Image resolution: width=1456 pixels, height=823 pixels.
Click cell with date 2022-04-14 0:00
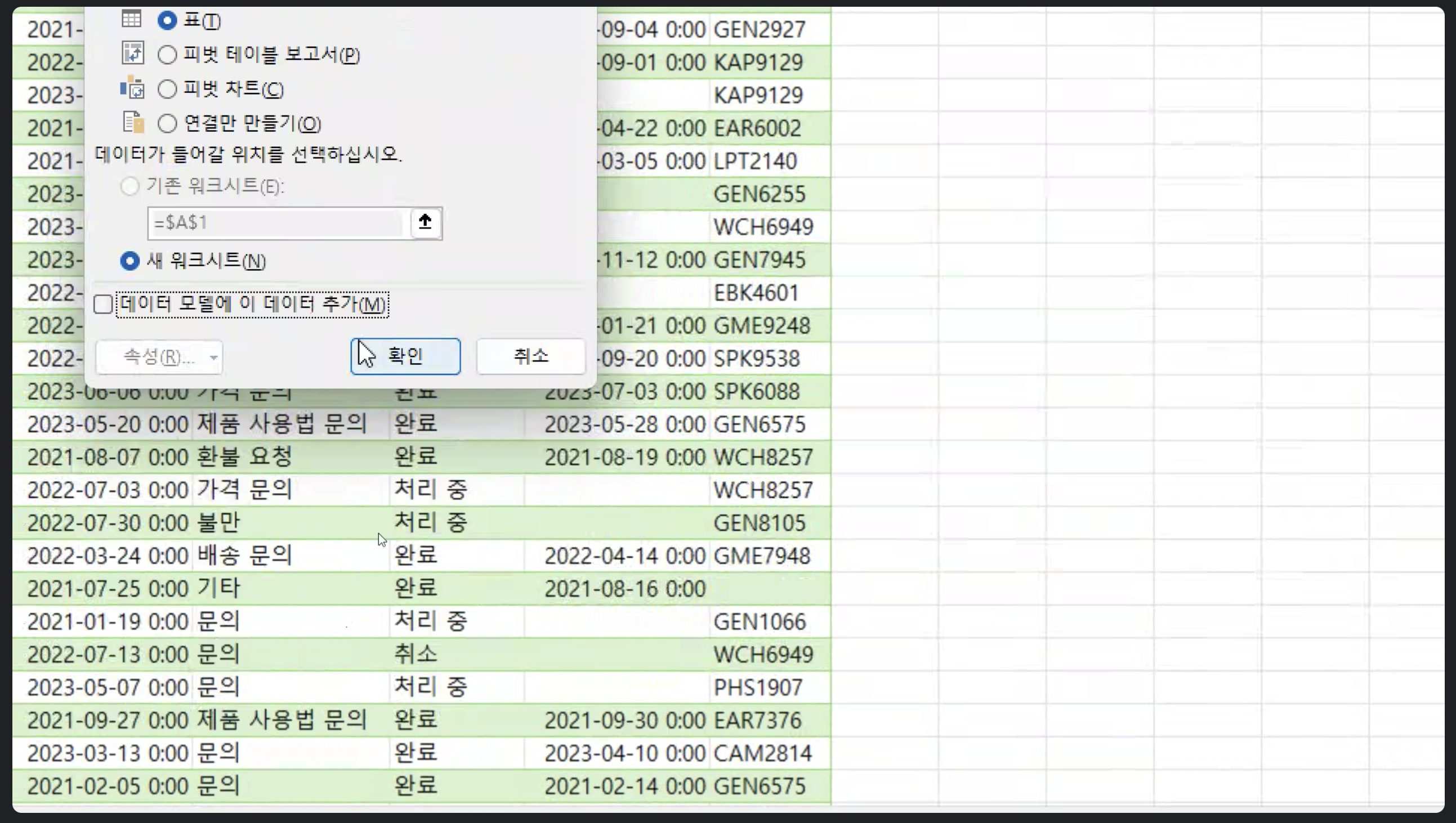pyautogui.click(x=624, y=556)
